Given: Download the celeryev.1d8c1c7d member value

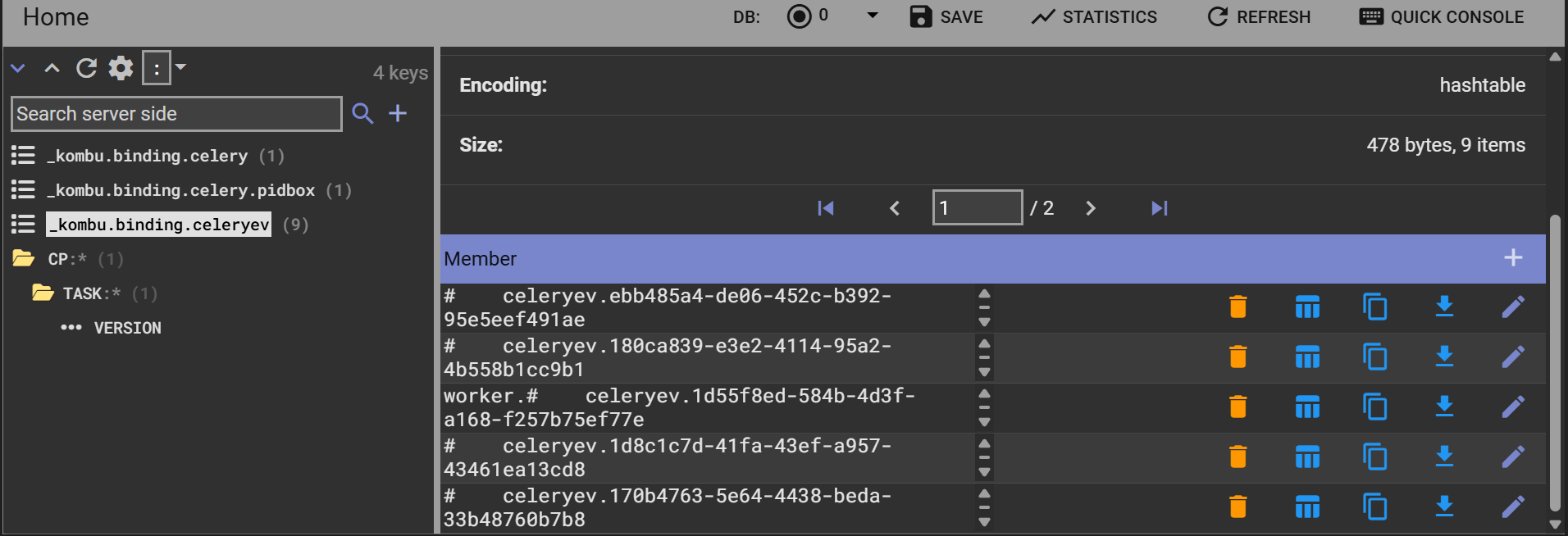Looking at the screenshot, I should coord(1444,457).
